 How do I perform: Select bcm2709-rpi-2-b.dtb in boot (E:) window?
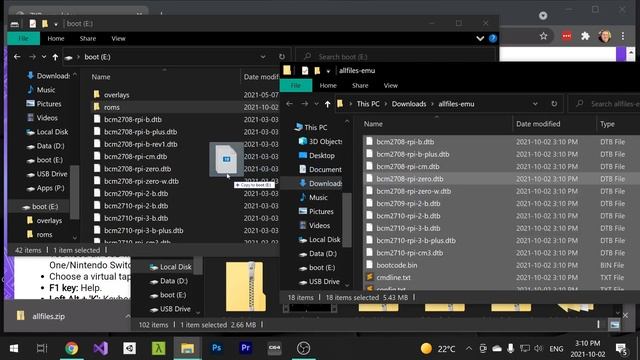point(136,193)
